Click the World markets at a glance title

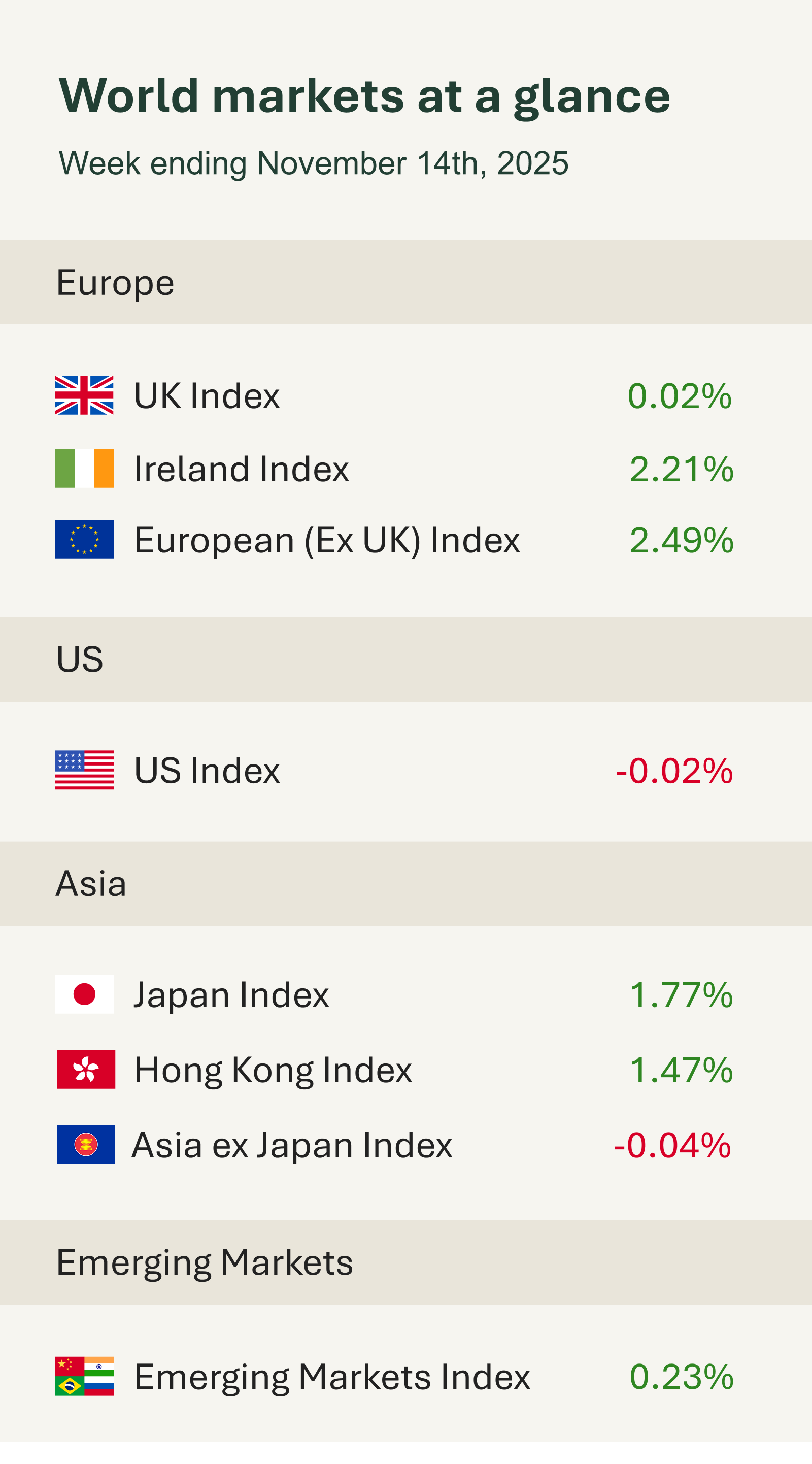364,95
